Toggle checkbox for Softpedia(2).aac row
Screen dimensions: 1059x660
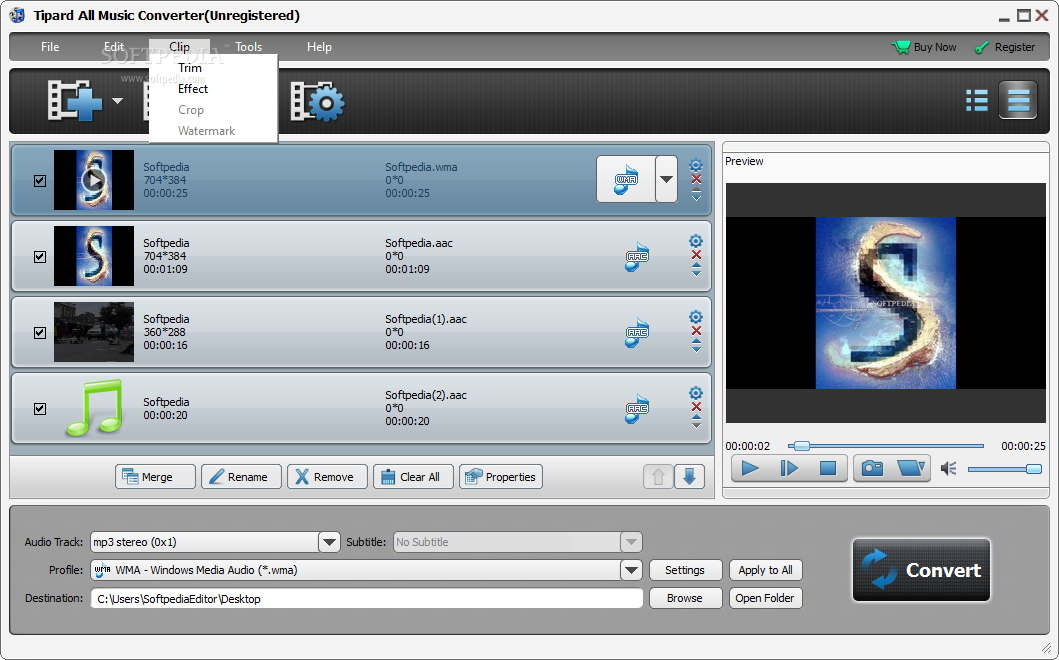[x=40, y=409]
